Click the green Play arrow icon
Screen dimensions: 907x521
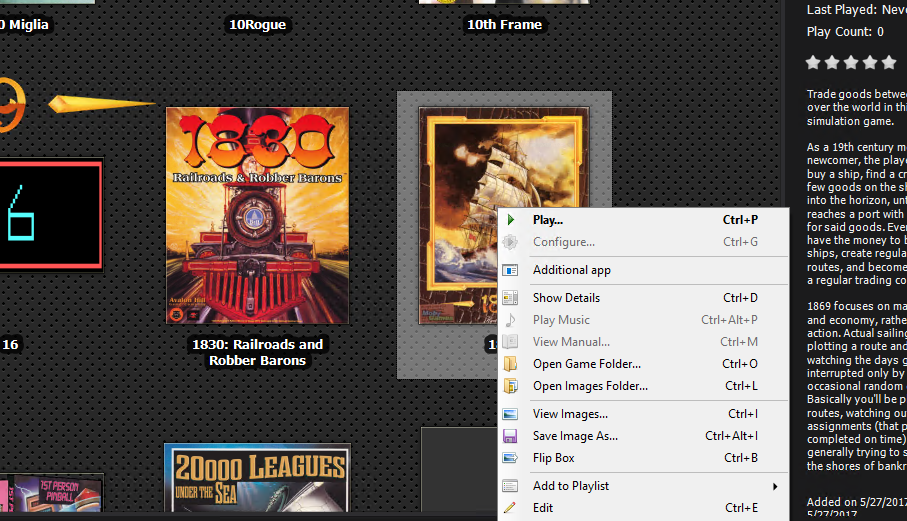pos(511,220)
